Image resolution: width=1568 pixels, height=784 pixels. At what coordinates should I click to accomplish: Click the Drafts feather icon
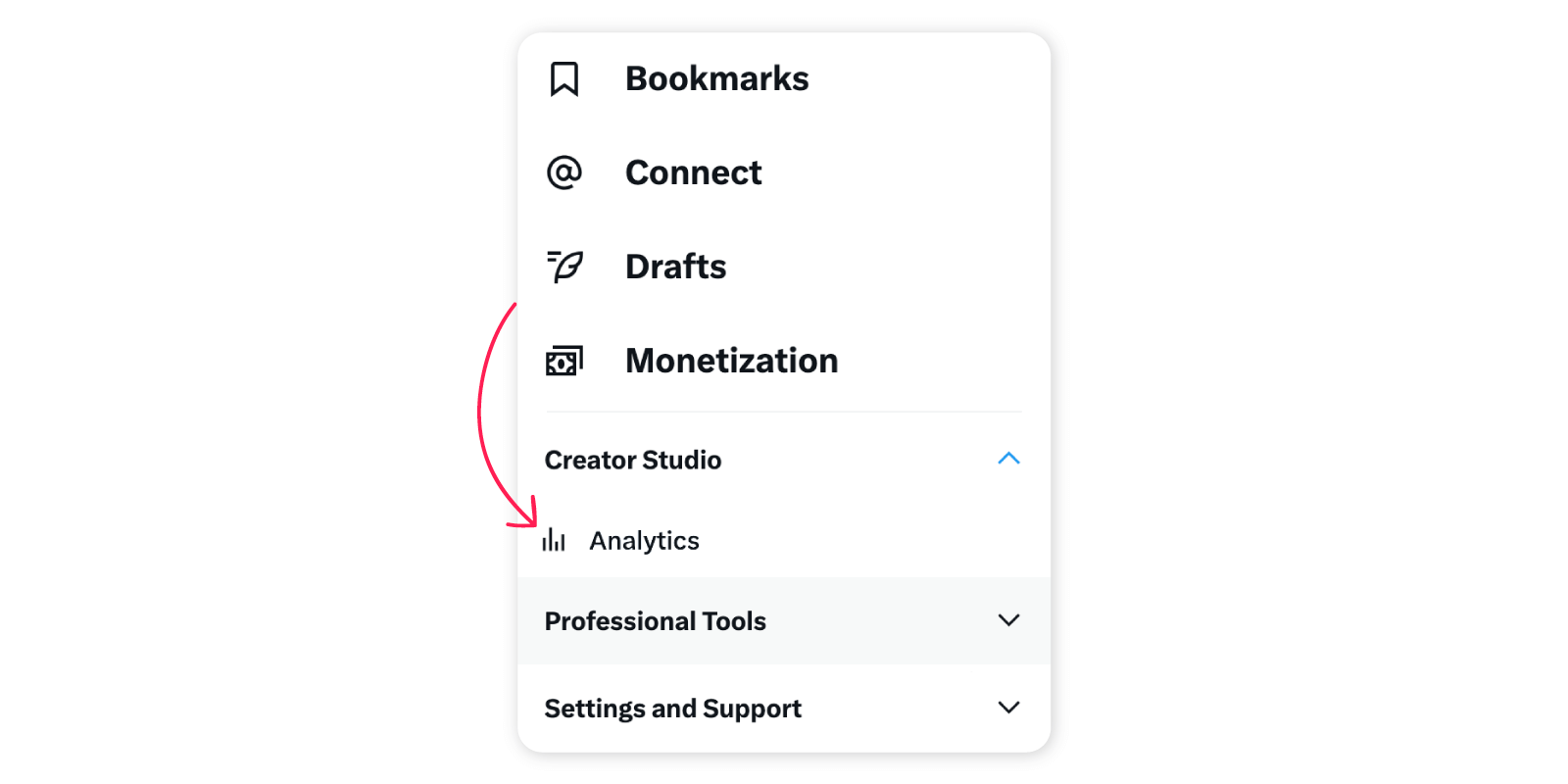click(564, 266)
